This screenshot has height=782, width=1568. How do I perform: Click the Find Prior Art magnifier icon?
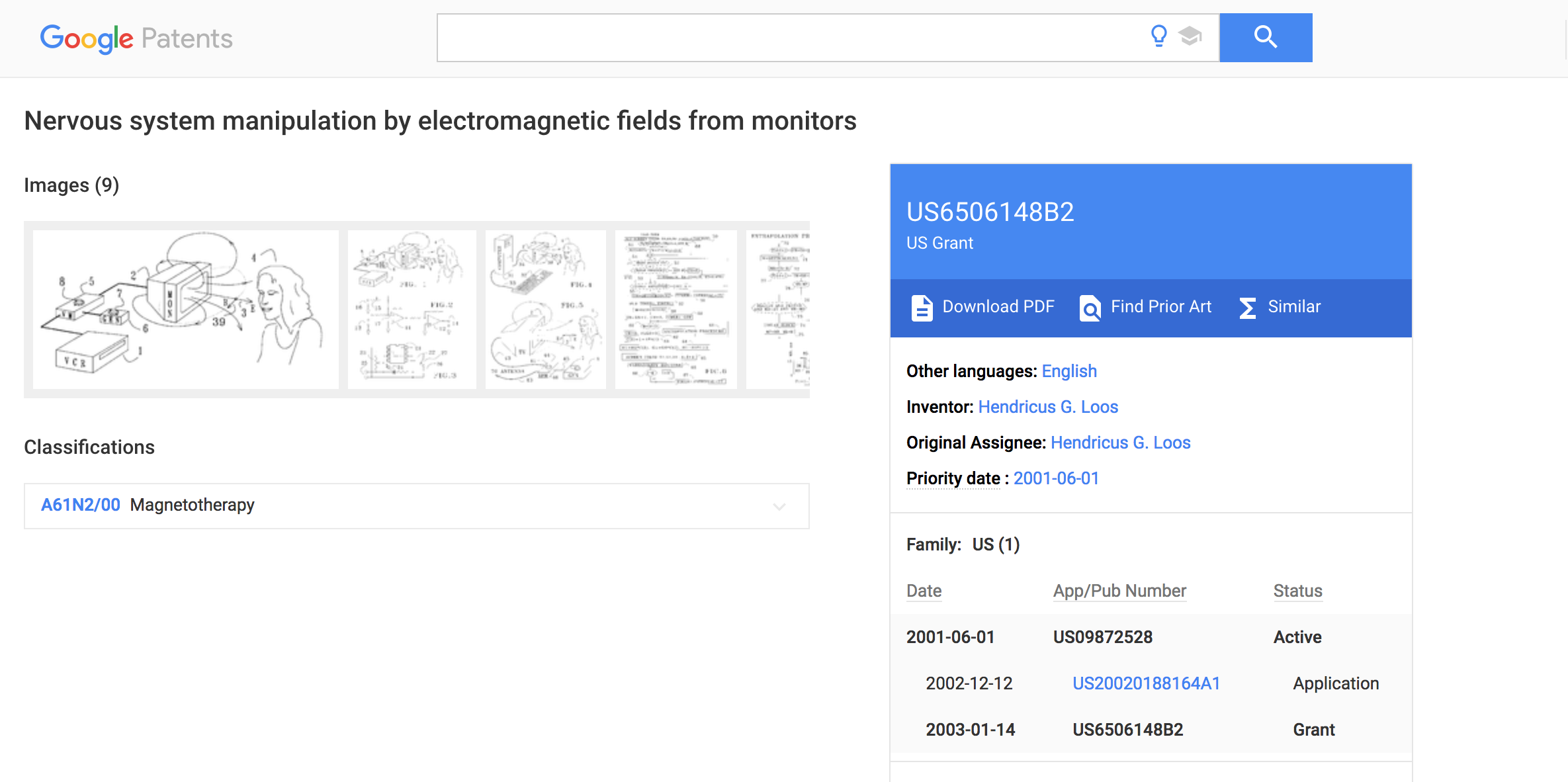1090,308
